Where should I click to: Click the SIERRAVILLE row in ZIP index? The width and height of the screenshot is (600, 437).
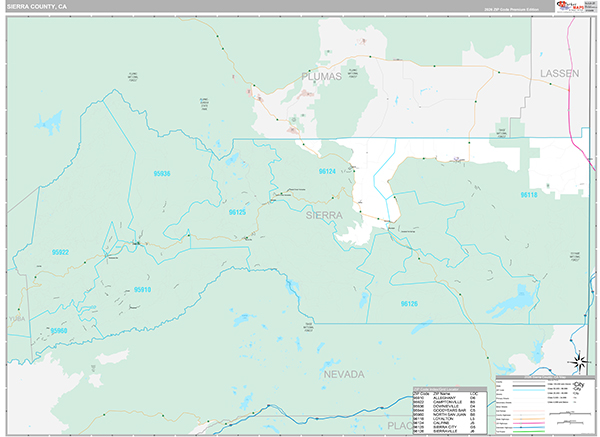coord(445,431)
